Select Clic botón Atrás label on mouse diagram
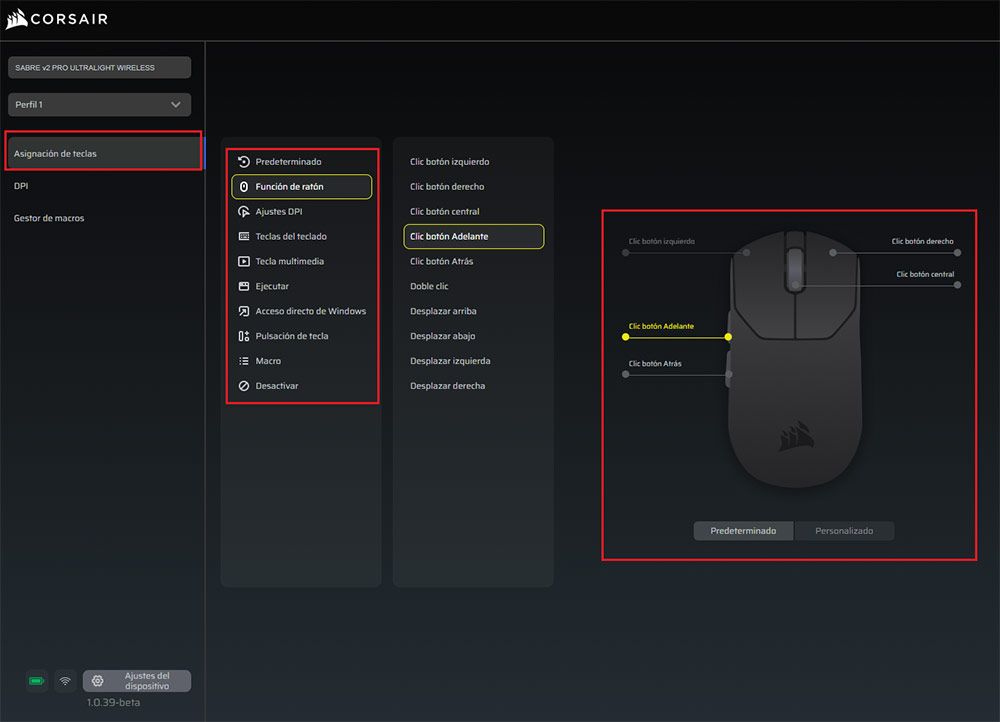This screenshot has height=722, width=1000. (x=655, y=364)
